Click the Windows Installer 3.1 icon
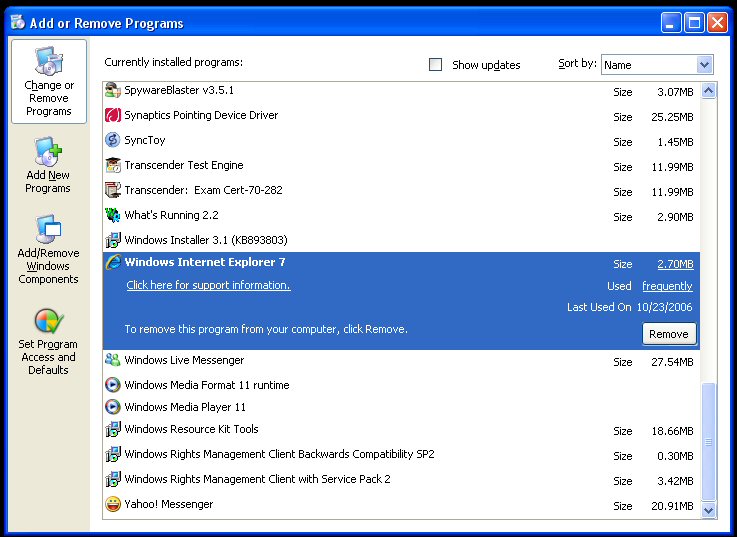This screenshot has height=537, width=737. pos(113,240)
